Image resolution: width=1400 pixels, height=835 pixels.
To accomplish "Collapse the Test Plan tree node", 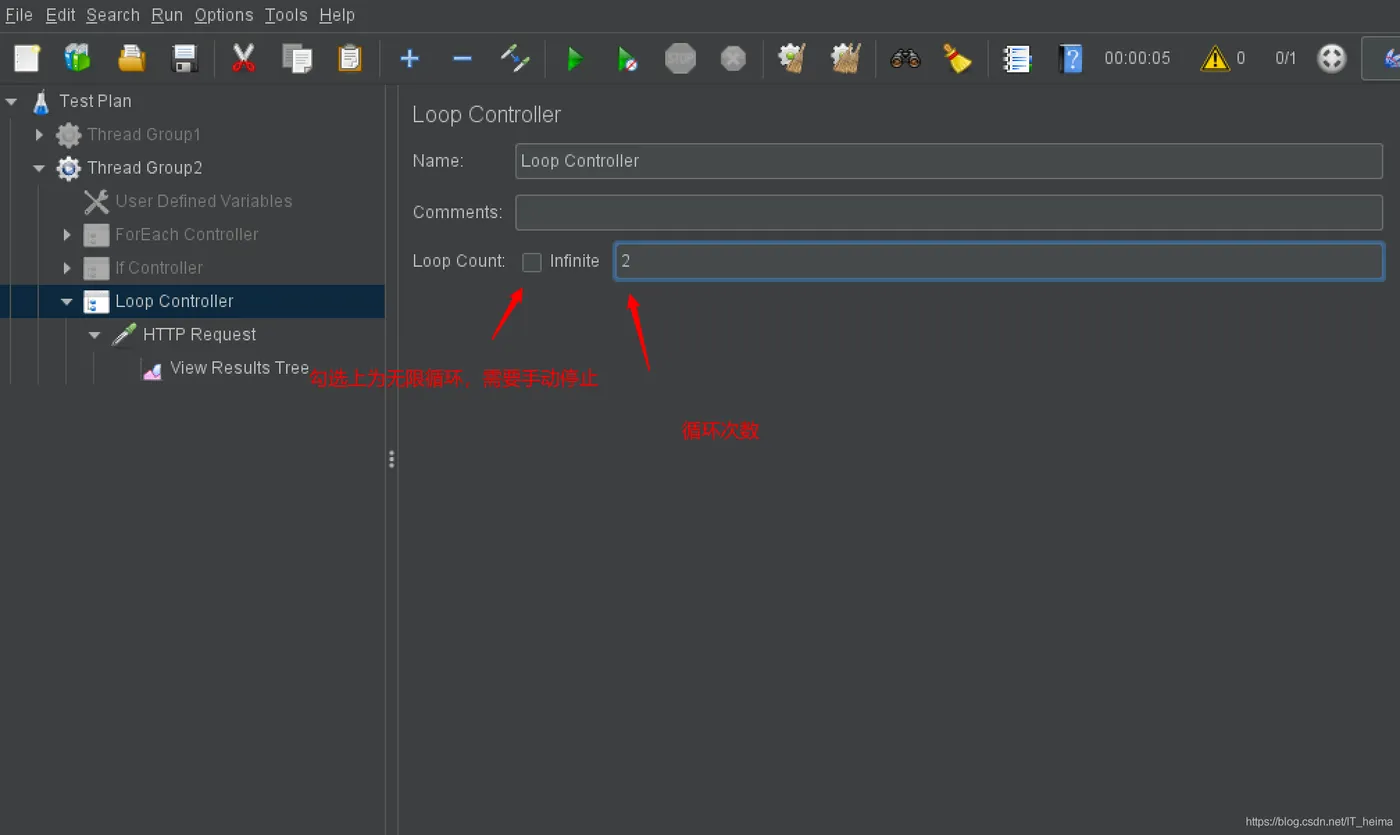I will coord(12,101).
